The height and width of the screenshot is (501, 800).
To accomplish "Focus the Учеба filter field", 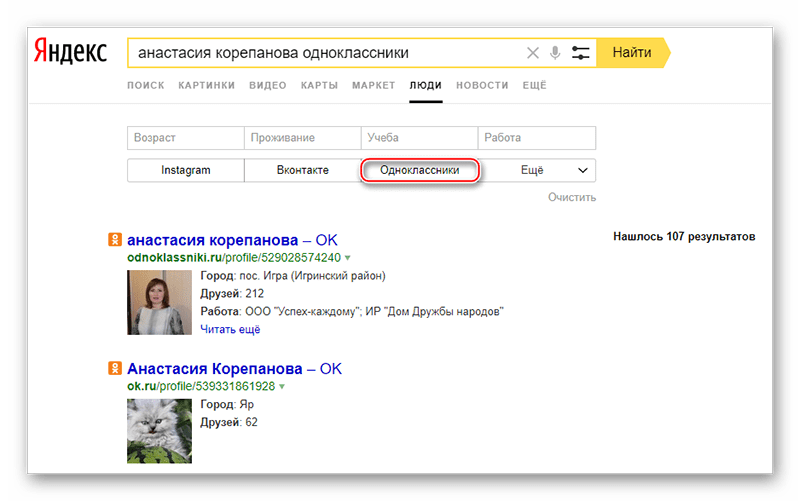I will [419, 138].
